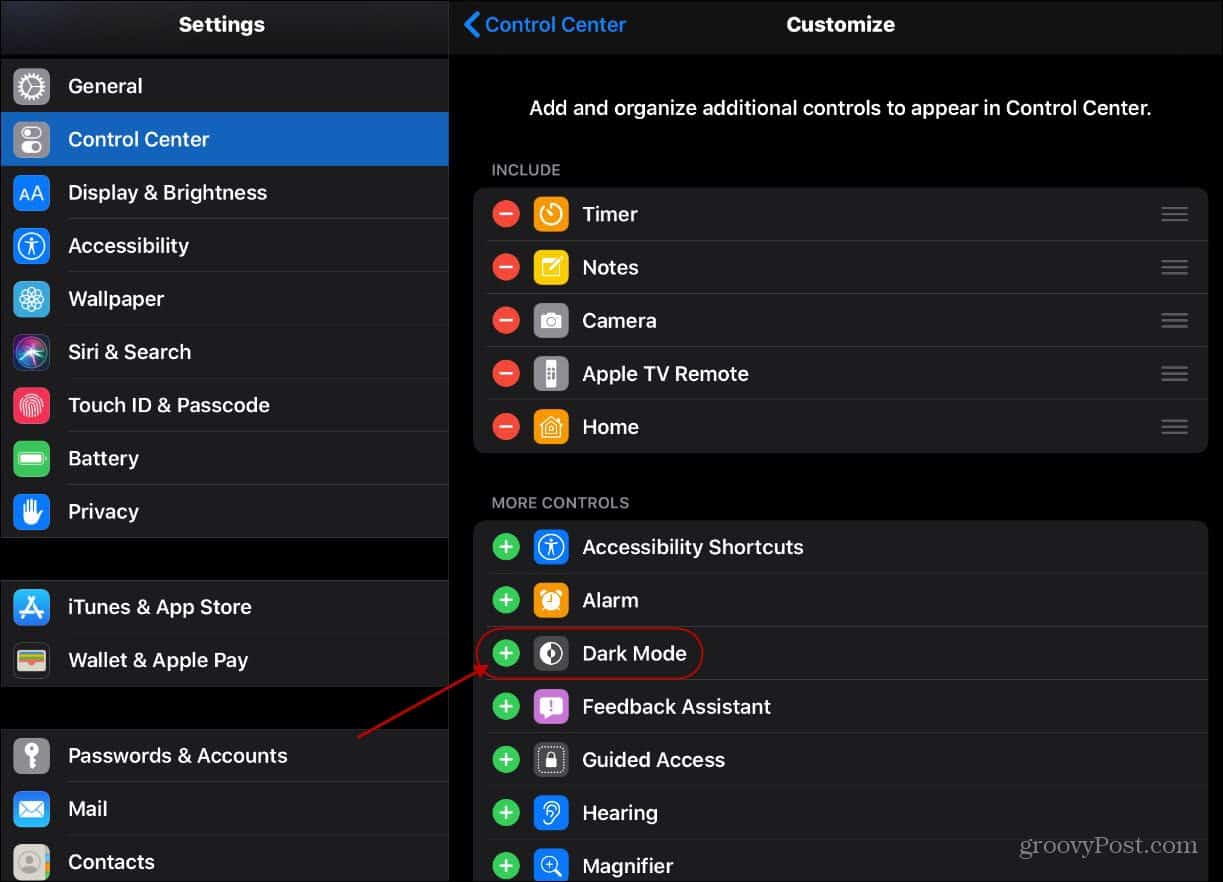This screenshot has height=882, width=1223.
Task: Remove Notes with red minus button
Action: coord(506,267)
